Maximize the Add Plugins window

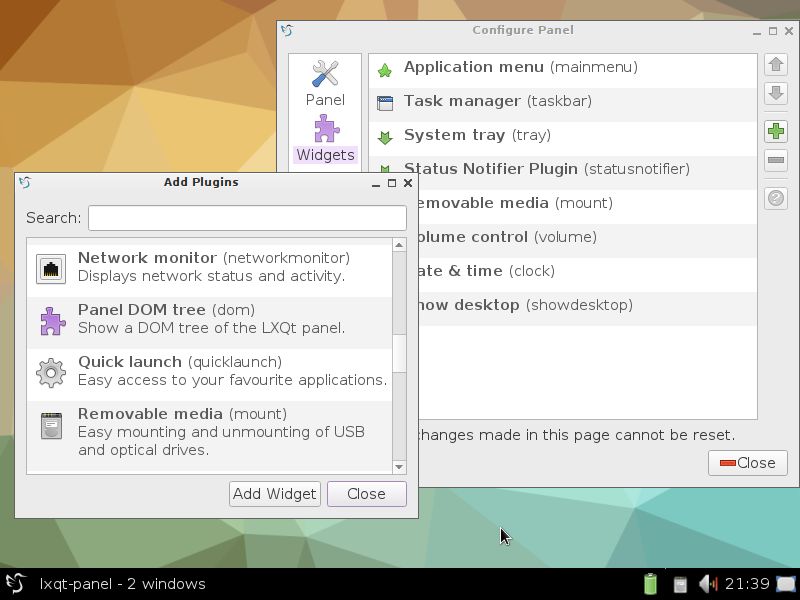(392, 183)
